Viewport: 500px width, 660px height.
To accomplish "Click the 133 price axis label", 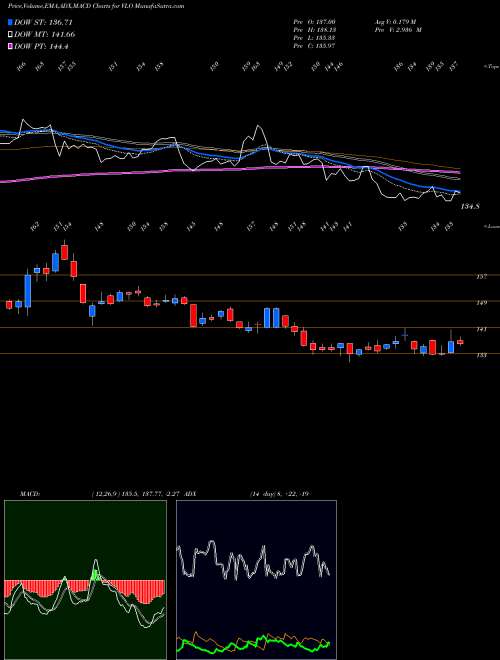I will (482, 355).
